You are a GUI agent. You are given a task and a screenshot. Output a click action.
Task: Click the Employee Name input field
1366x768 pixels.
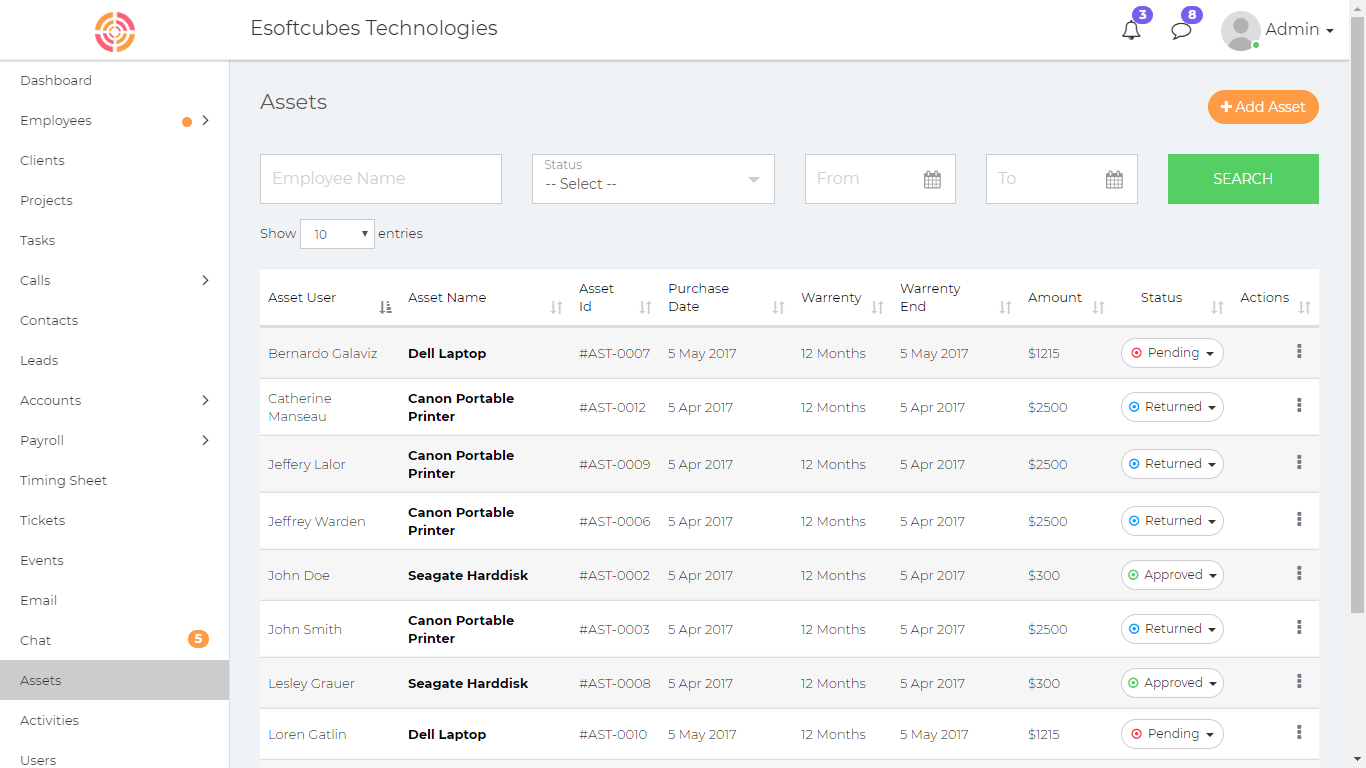tap(381, 179)
